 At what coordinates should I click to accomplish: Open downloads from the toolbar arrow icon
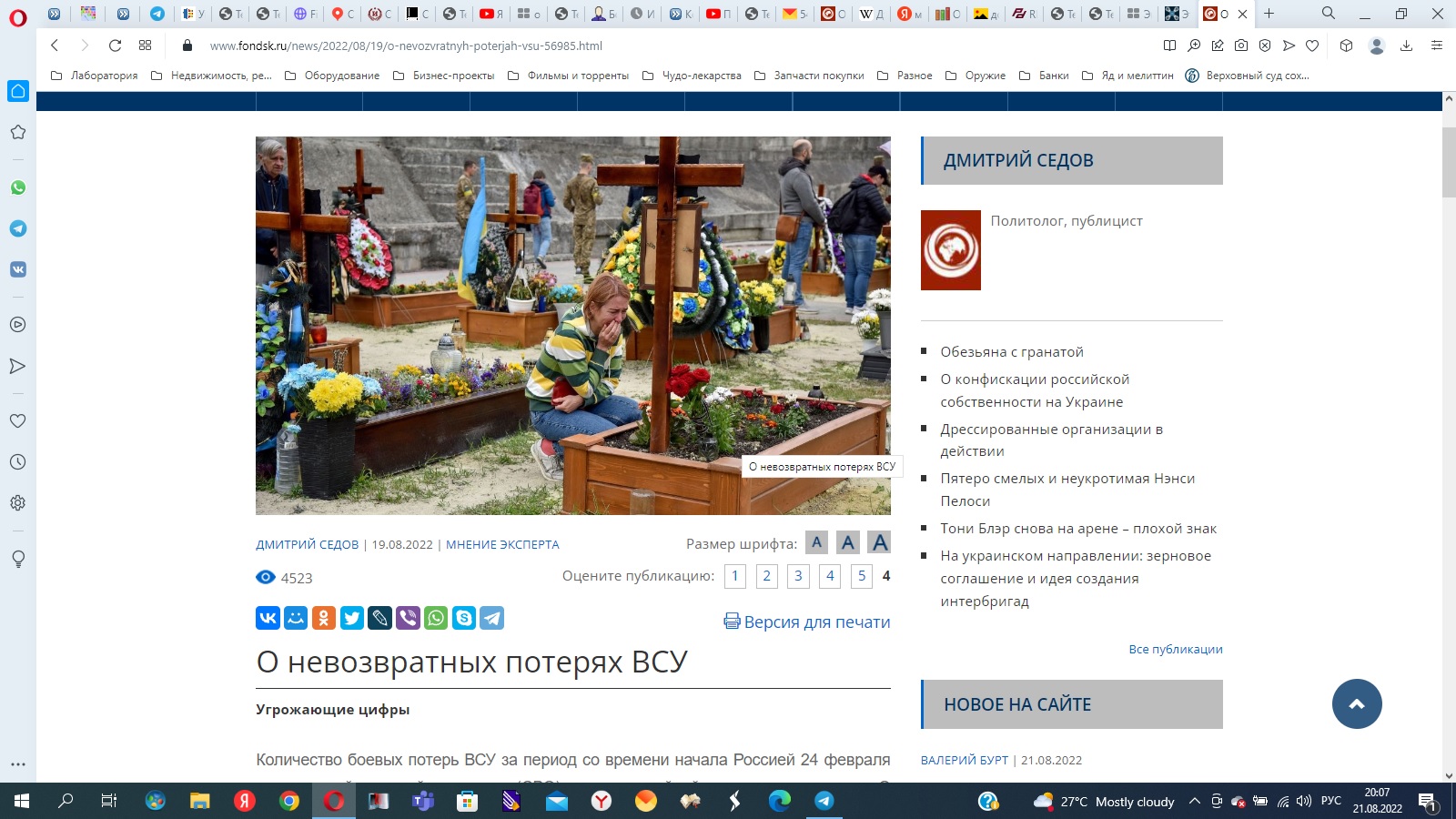pyautogui.click(x=1408, y=45)
